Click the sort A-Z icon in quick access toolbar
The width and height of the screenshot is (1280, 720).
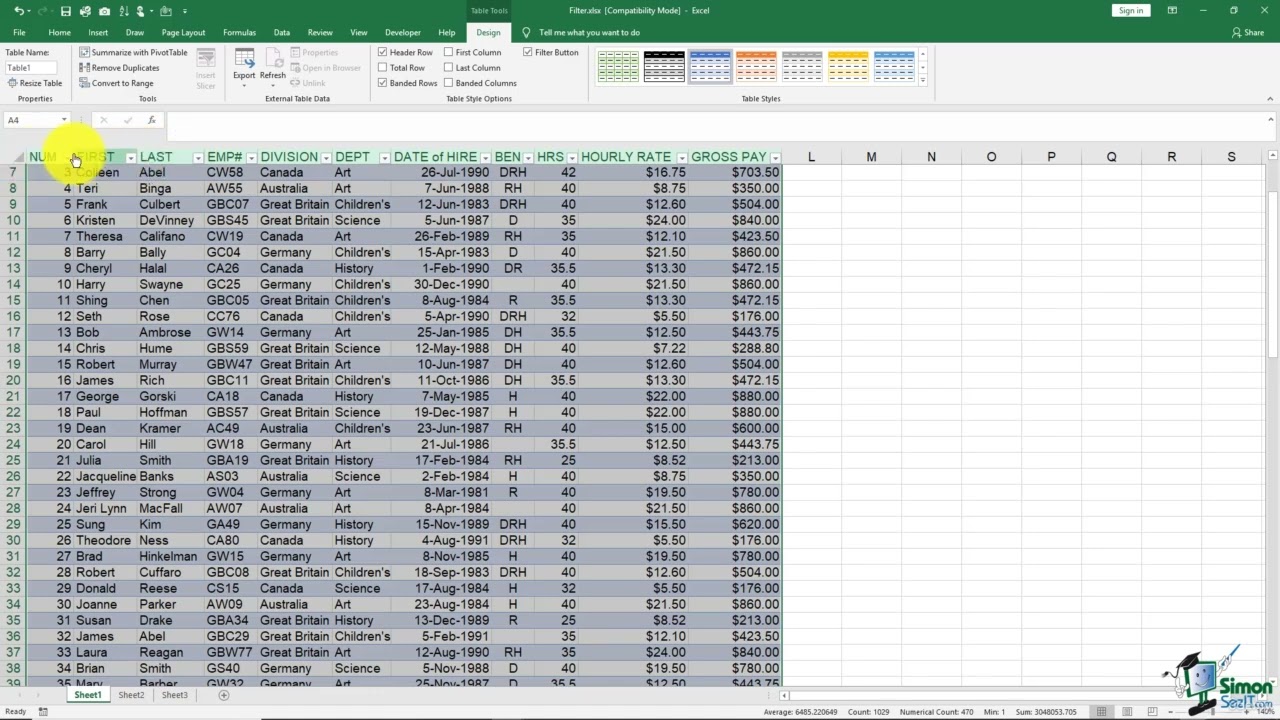point(123,11)
